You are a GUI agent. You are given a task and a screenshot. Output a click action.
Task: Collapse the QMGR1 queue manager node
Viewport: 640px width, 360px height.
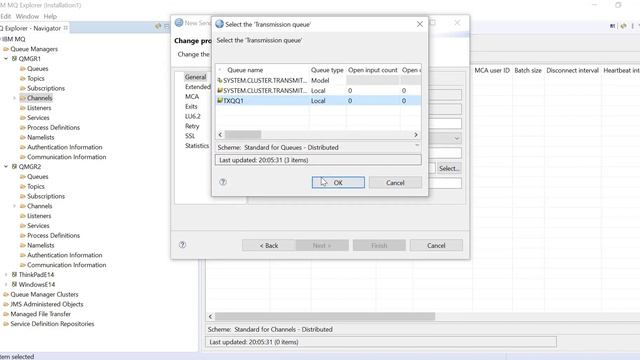pyautogui.click(x=6, y=59)
